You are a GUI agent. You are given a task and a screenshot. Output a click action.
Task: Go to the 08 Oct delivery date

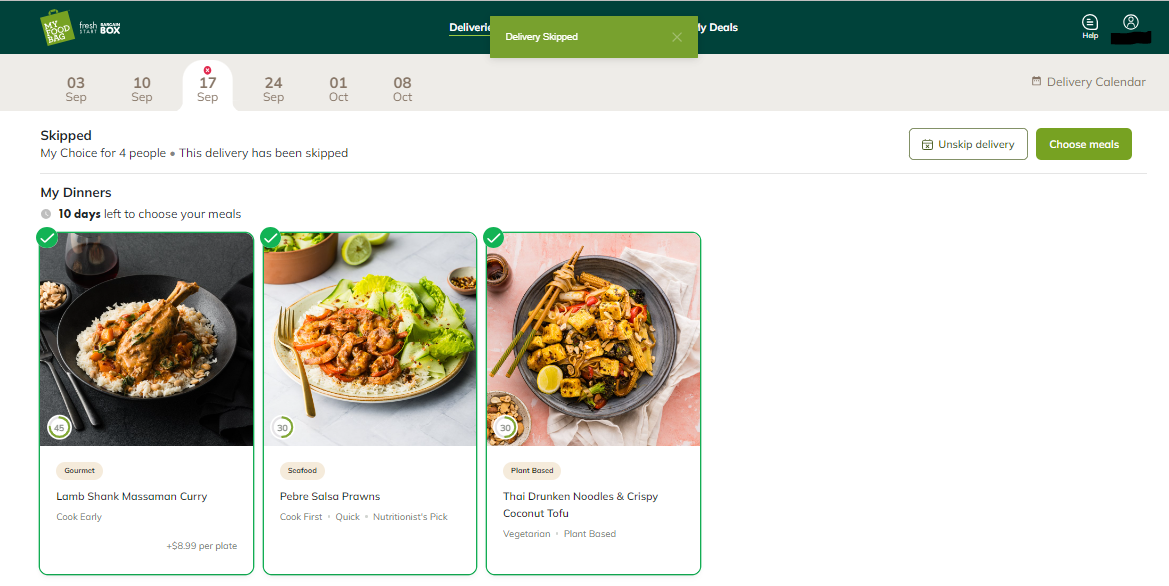[402, 89]
